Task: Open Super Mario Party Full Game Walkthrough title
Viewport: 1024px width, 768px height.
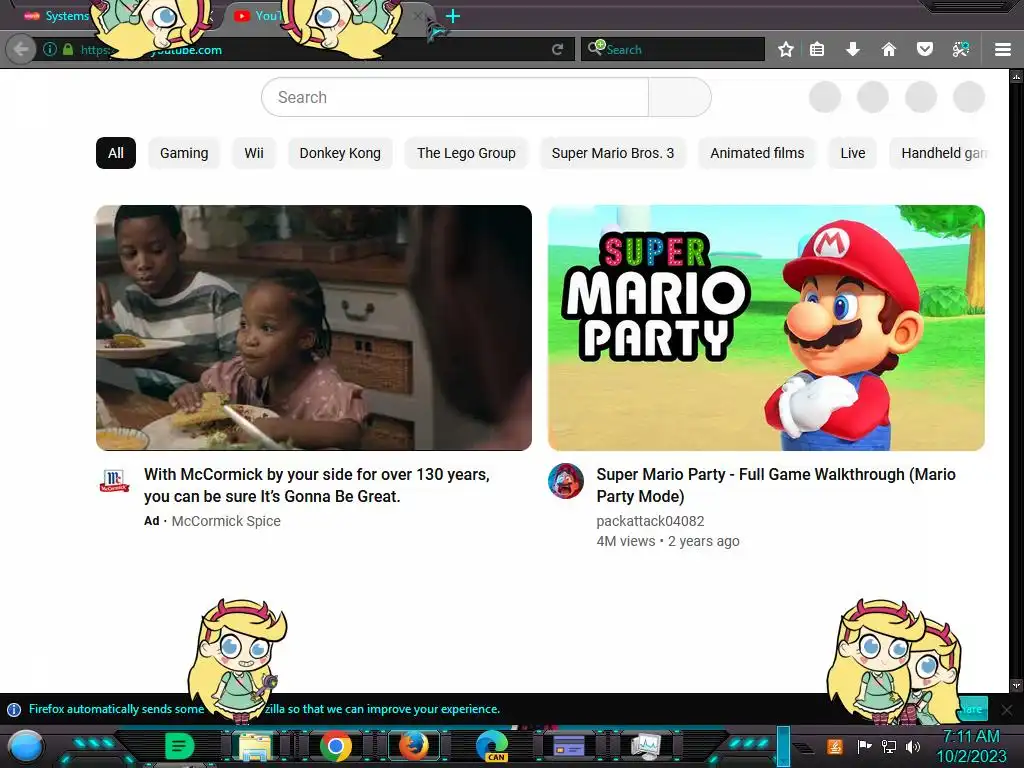Action: (776, 485)
